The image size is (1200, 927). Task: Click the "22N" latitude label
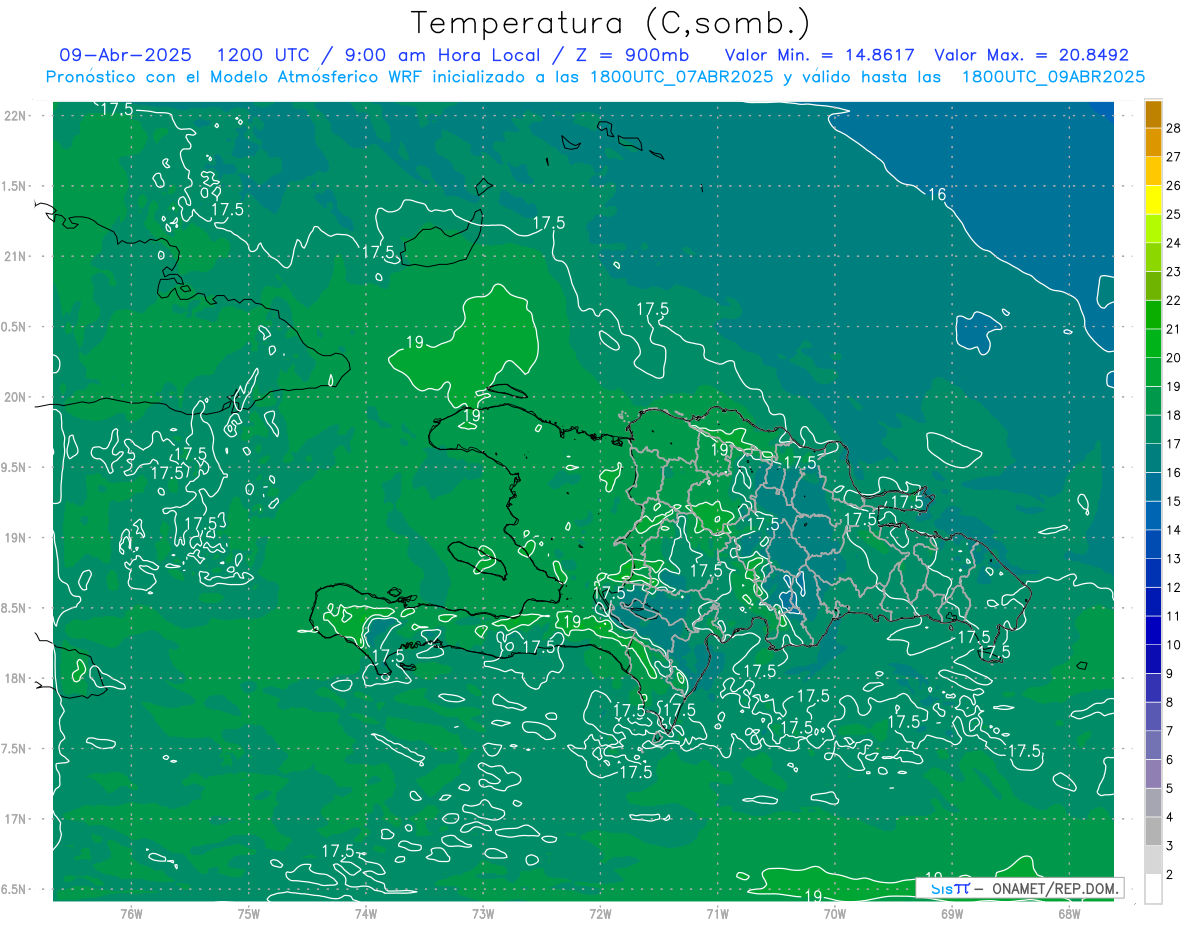pos(15,116)
